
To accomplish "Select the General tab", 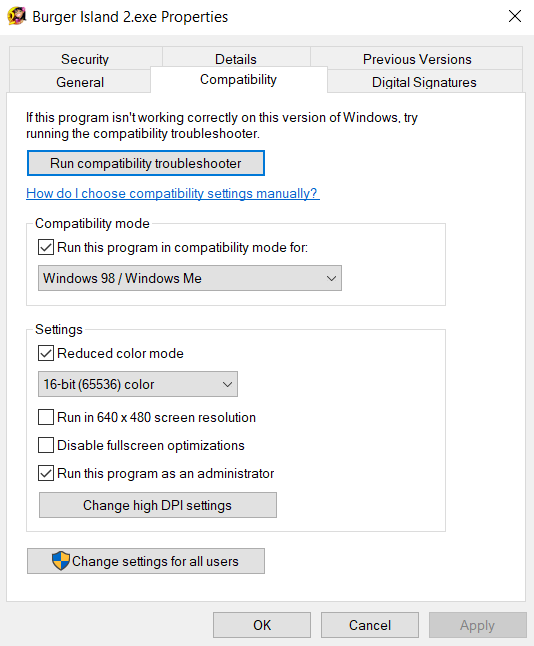I will tap(80, 82).
